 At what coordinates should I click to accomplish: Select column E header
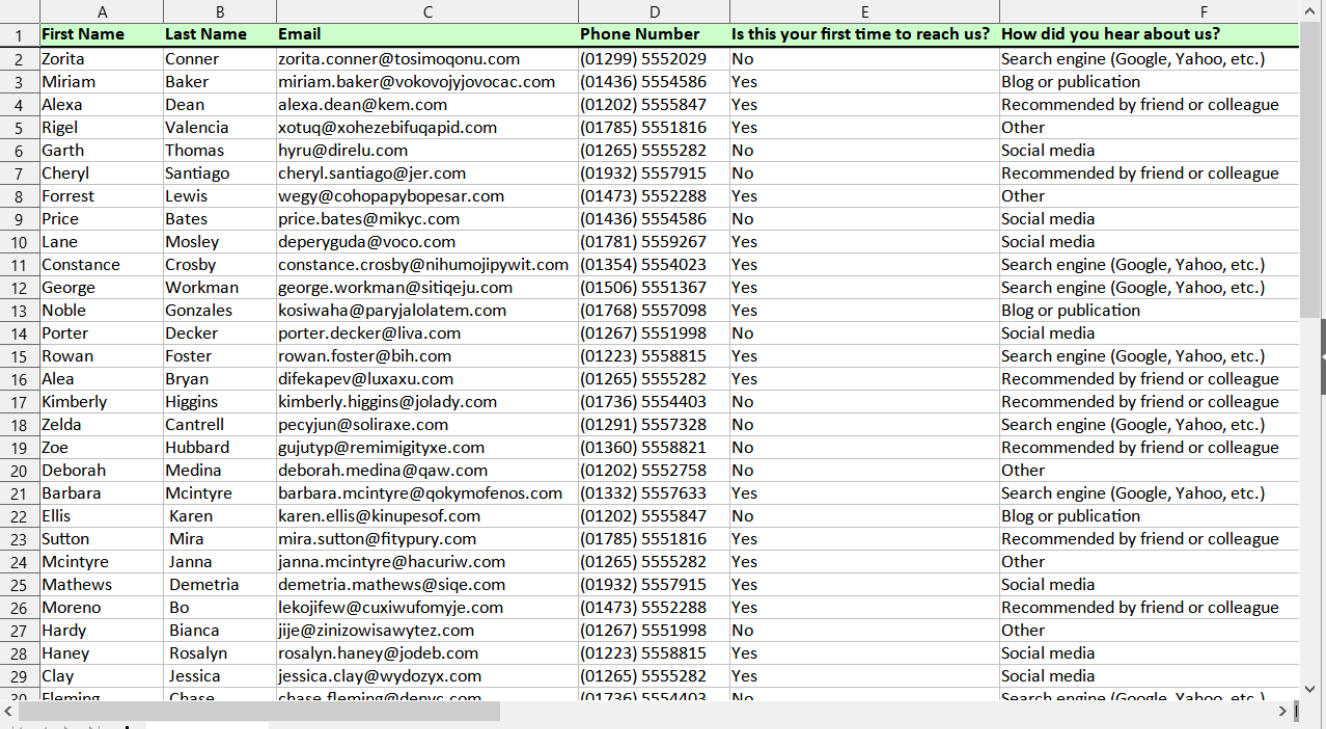[864, 12]
